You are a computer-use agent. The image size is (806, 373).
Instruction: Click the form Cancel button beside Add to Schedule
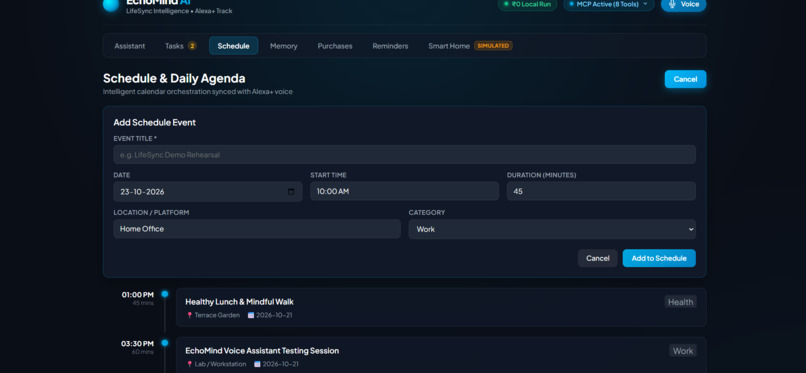[x=597, y=258]
